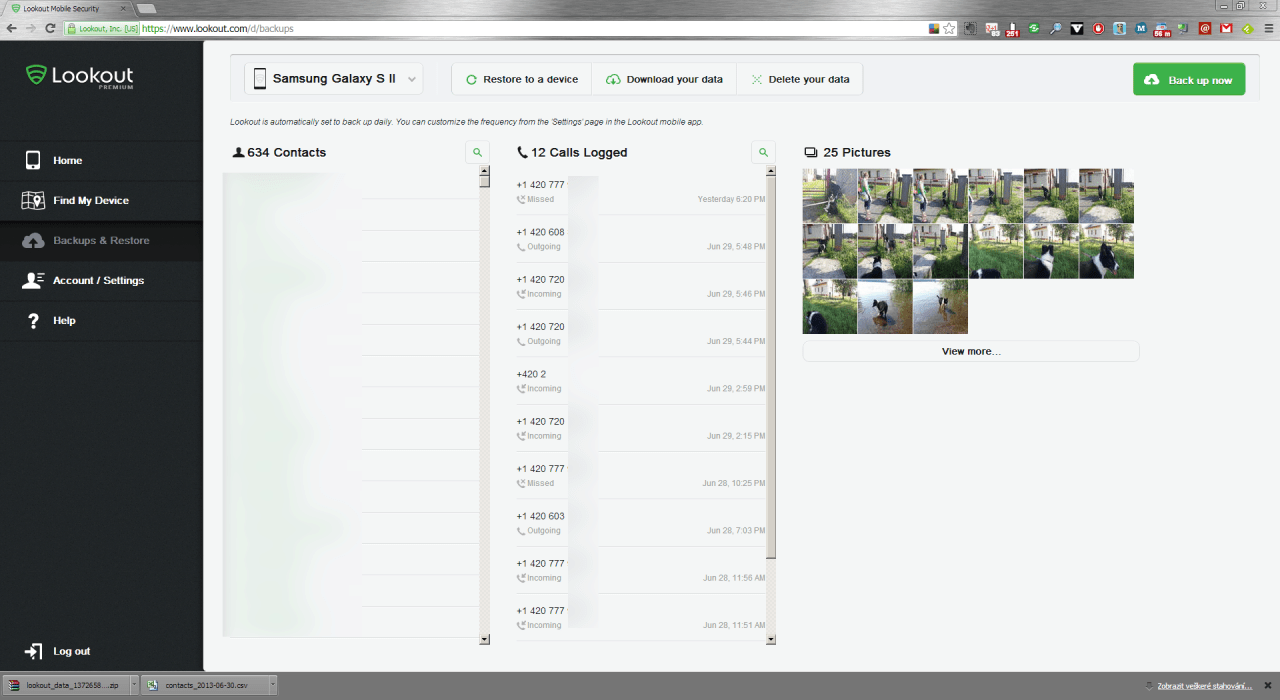
Task: Start backup with Back up now
Action: point(1189,79)
